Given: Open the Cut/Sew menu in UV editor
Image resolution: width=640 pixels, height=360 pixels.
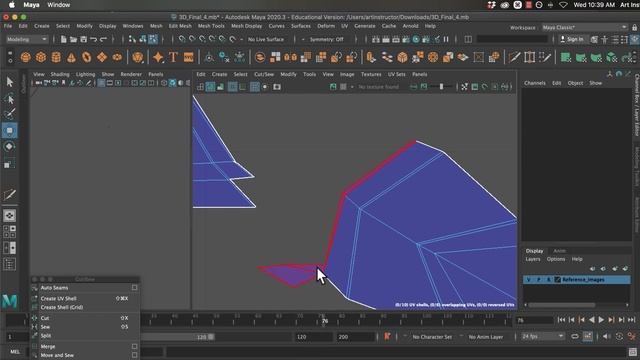Looking at the screenshot, I should (x=264, y=74).
